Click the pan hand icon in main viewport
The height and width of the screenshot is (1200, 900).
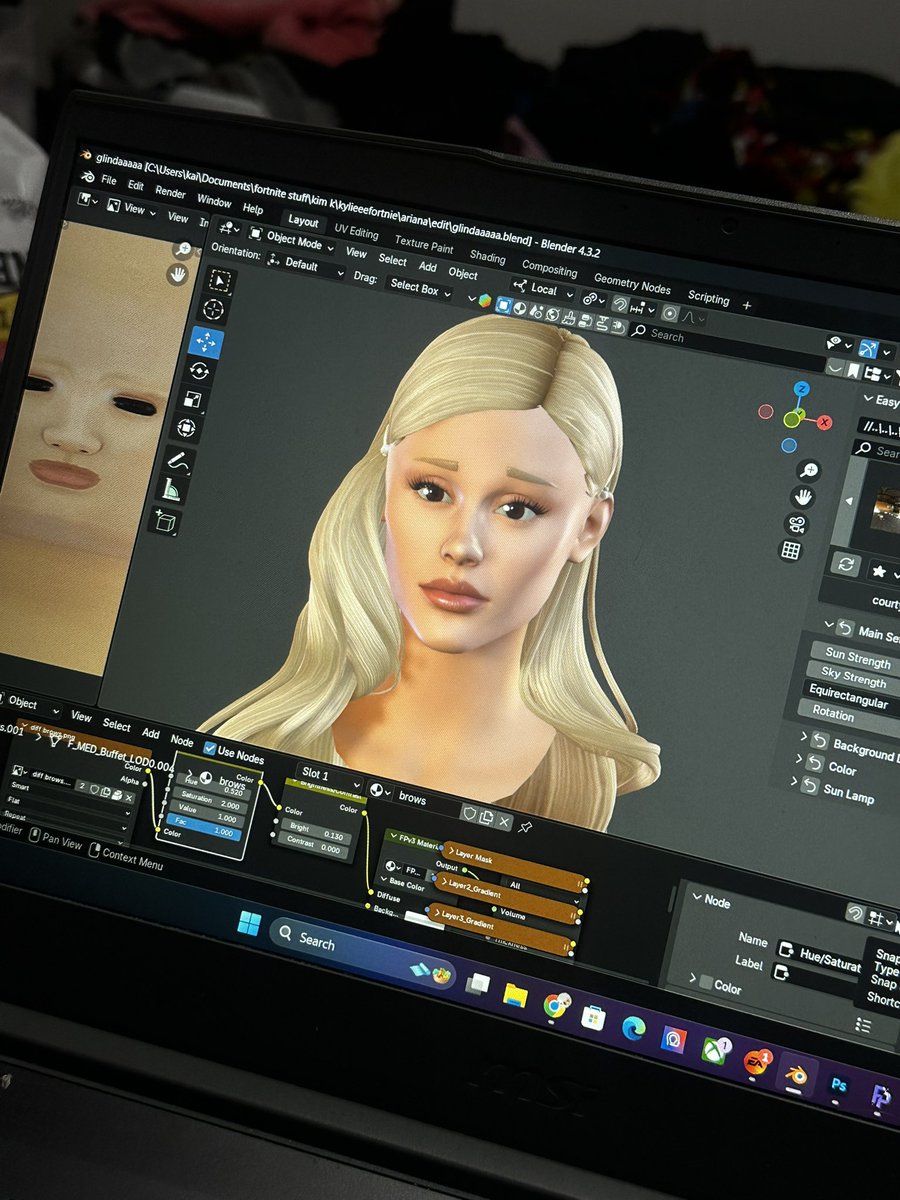coord(803,496)
